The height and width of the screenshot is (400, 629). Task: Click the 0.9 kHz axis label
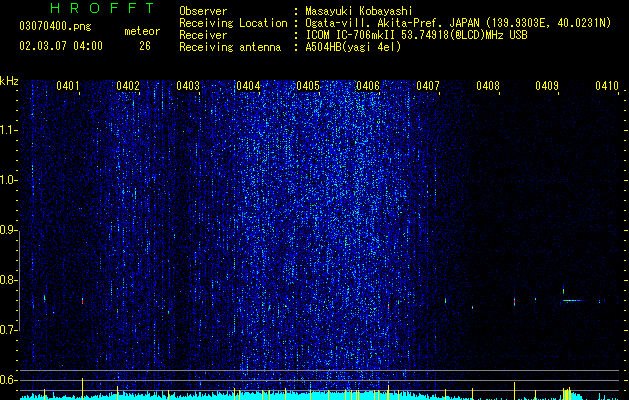click(x=8, y=230)
